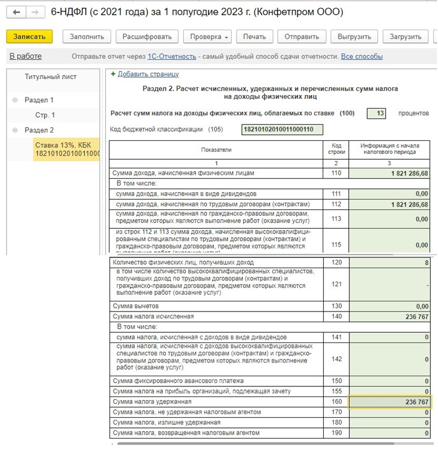
Task: Open the Все способы link
Action: [362, 57]
